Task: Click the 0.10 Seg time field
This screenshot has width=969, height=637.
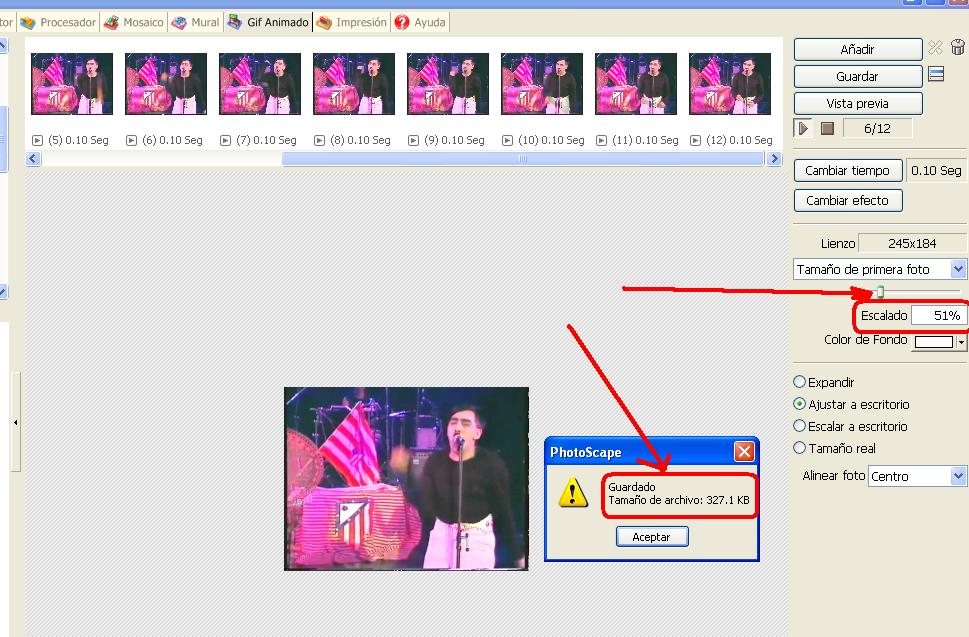Action: coord(936,171)
